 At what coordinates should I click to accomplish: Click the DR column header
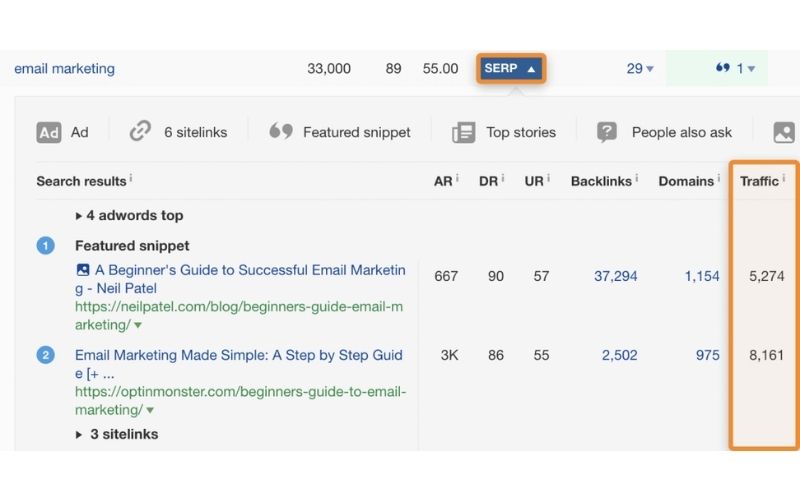coord(488,181)
